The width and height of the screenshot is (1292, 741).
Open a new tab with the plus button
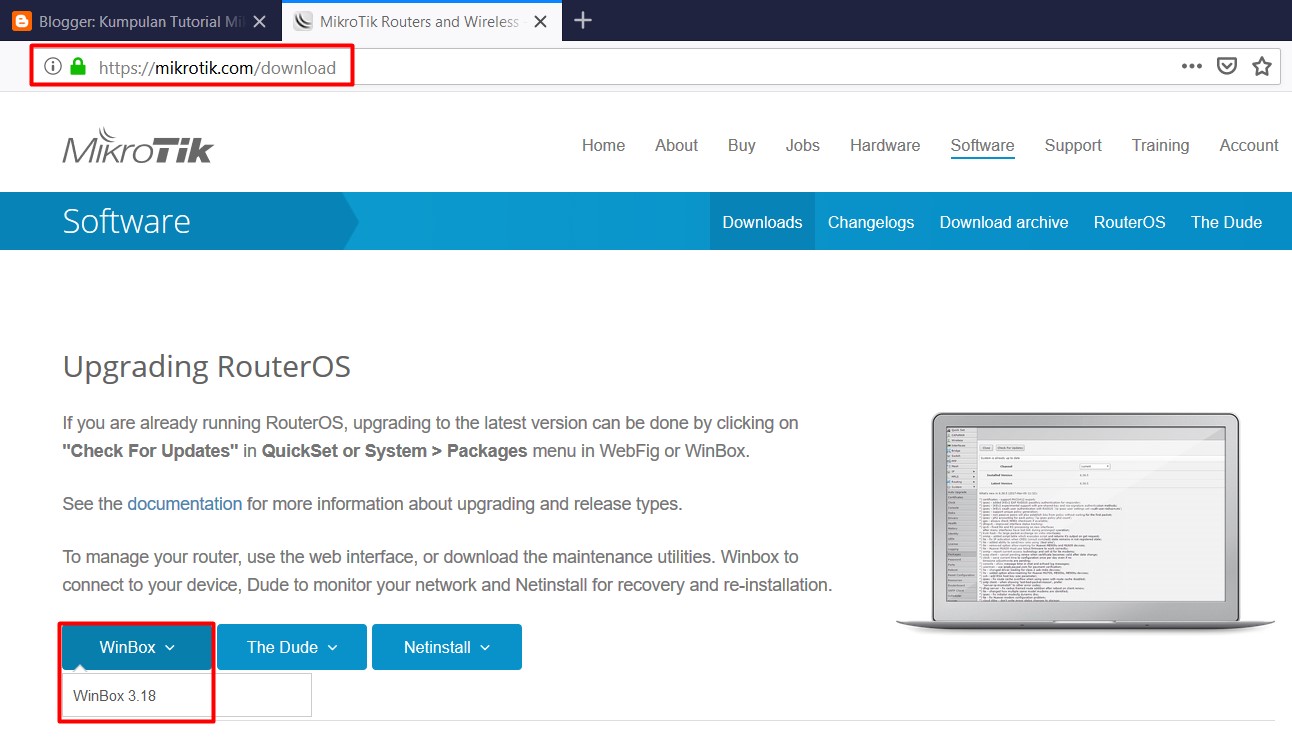(583, 20)
